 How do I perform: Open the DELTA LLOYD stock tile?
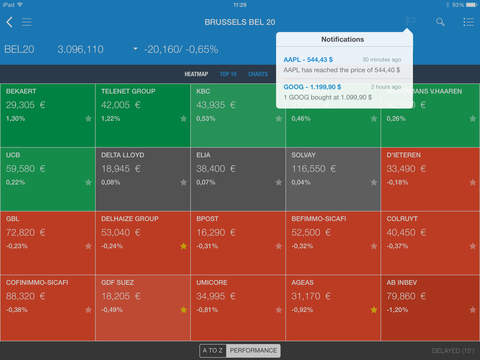tap(143, 179)
